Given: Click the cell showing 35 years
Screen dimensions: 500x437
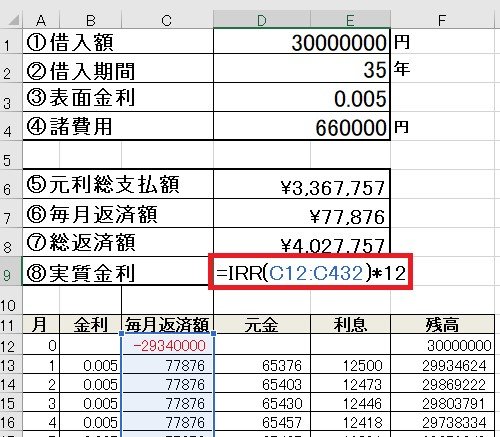Looking at the screenshot, I should 302,68.
